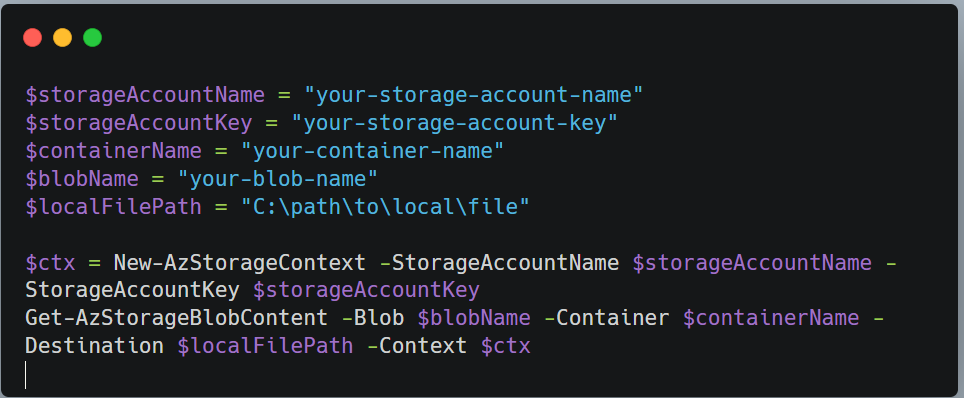Click the "your-storage-account-key" string value
964x398 pixels.
coord(455,124)
